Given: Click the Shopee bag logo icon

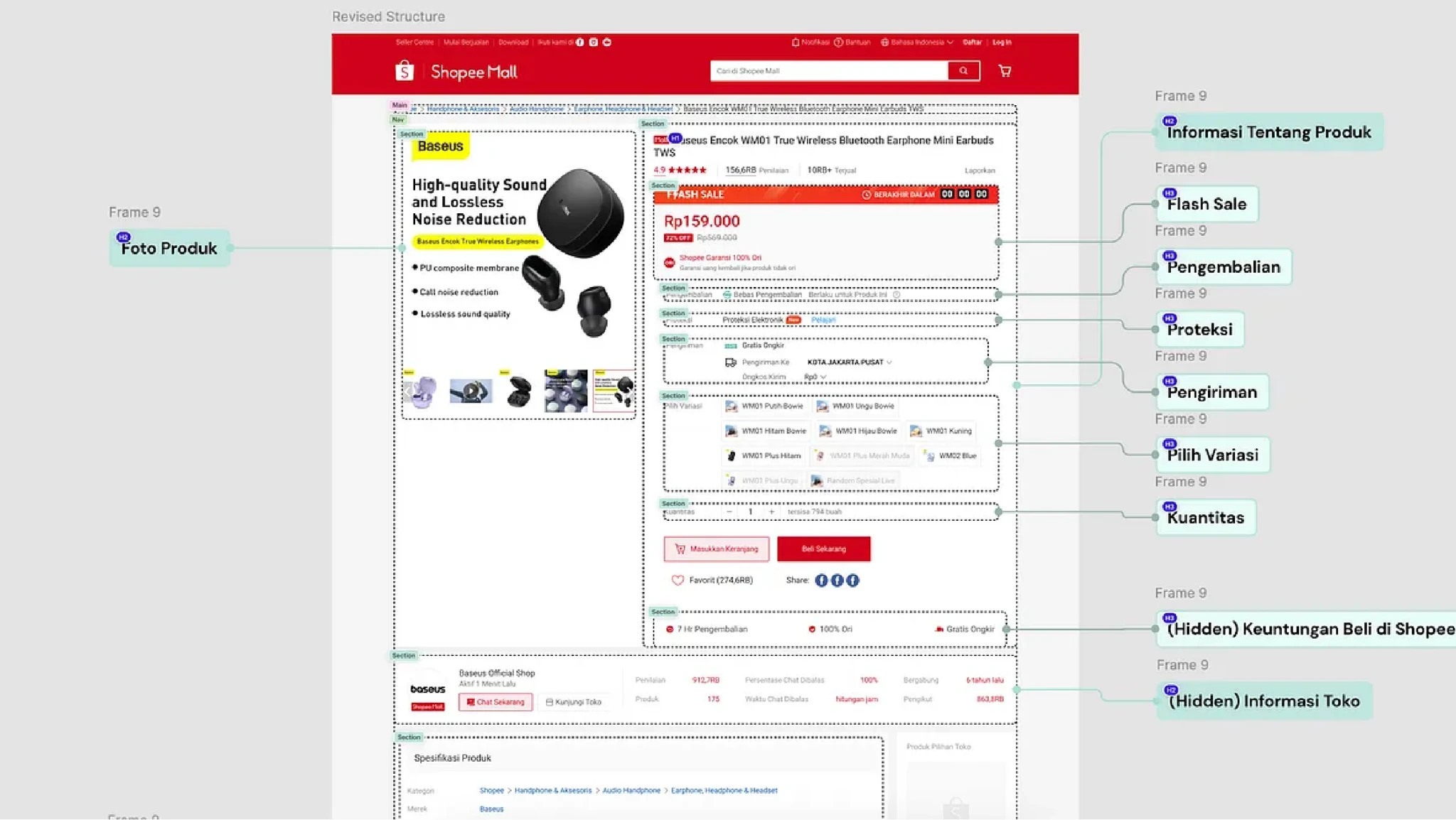Looking at the screenshot, I should click(x=405, y=71).
